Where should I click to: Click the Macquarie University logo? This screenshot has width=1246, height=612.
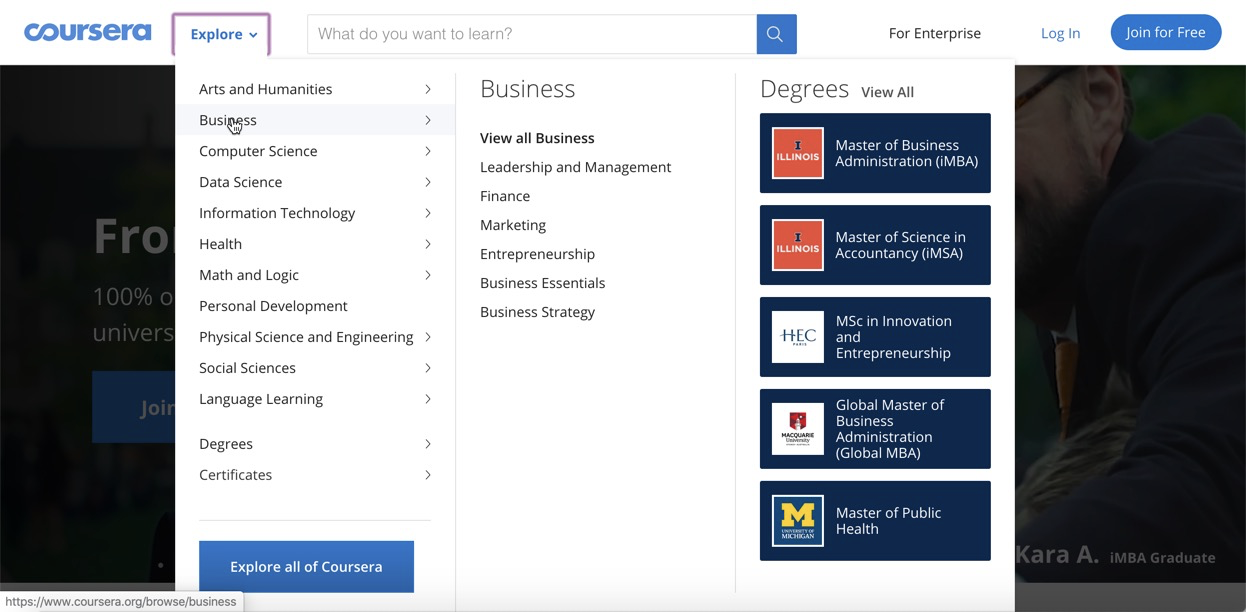pyautogui.click(x=798, y=429)
